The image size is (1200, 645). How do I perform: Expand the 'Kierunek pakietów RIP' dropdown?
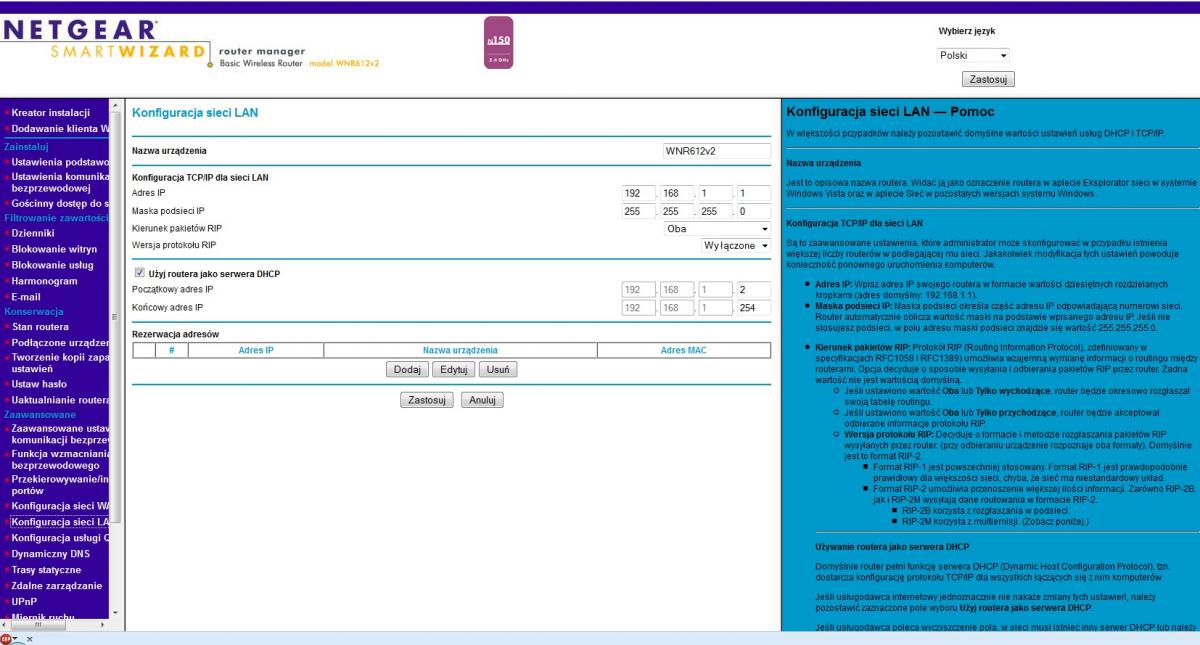(x=717, y=228)
